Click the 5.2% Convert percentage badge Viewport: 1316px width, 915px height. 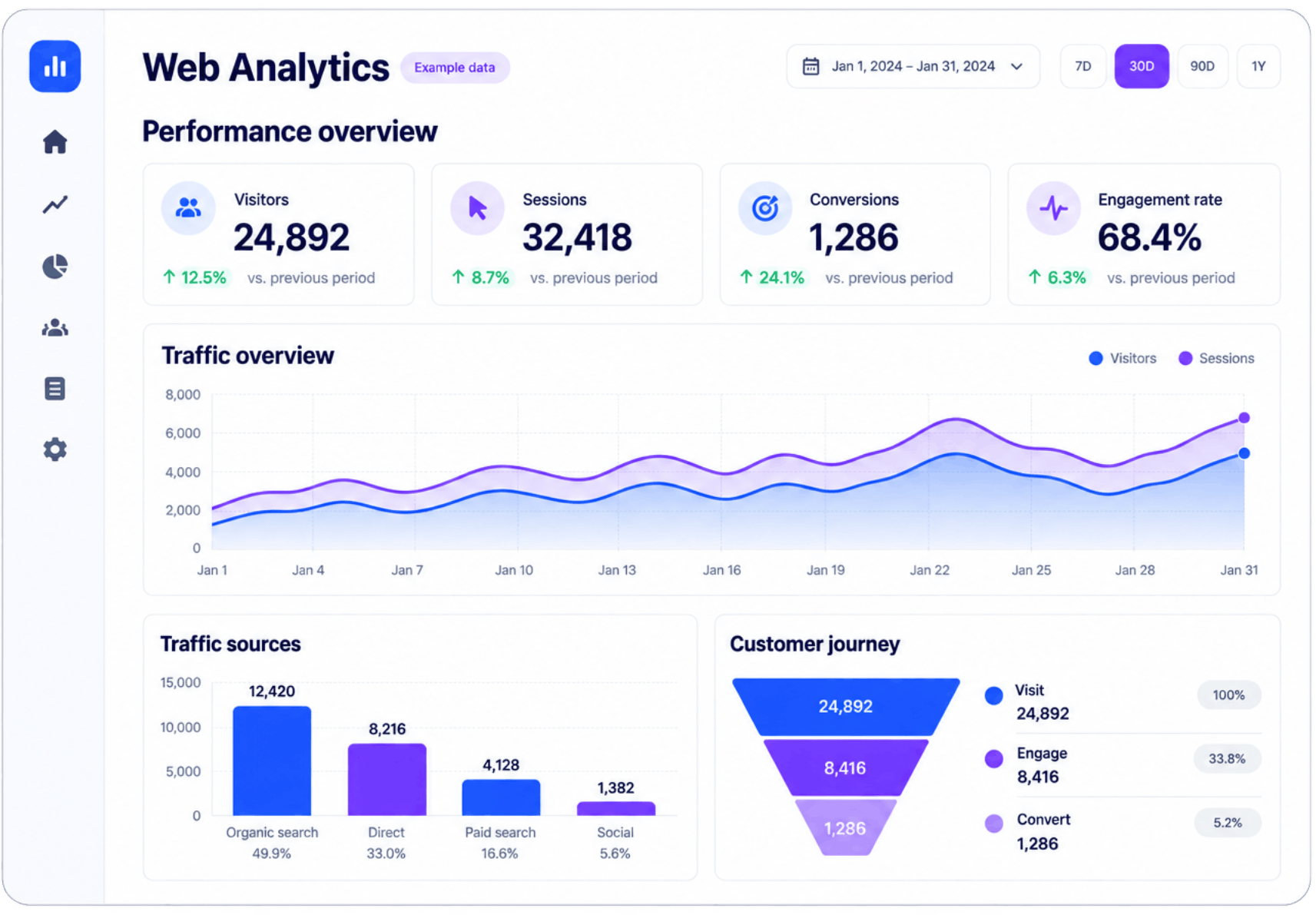[x=1227, y=823]
